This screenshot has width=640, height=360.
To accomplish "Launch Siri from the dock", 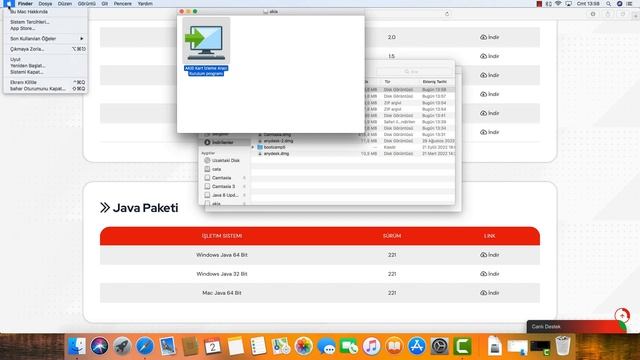I will point(99,347).
